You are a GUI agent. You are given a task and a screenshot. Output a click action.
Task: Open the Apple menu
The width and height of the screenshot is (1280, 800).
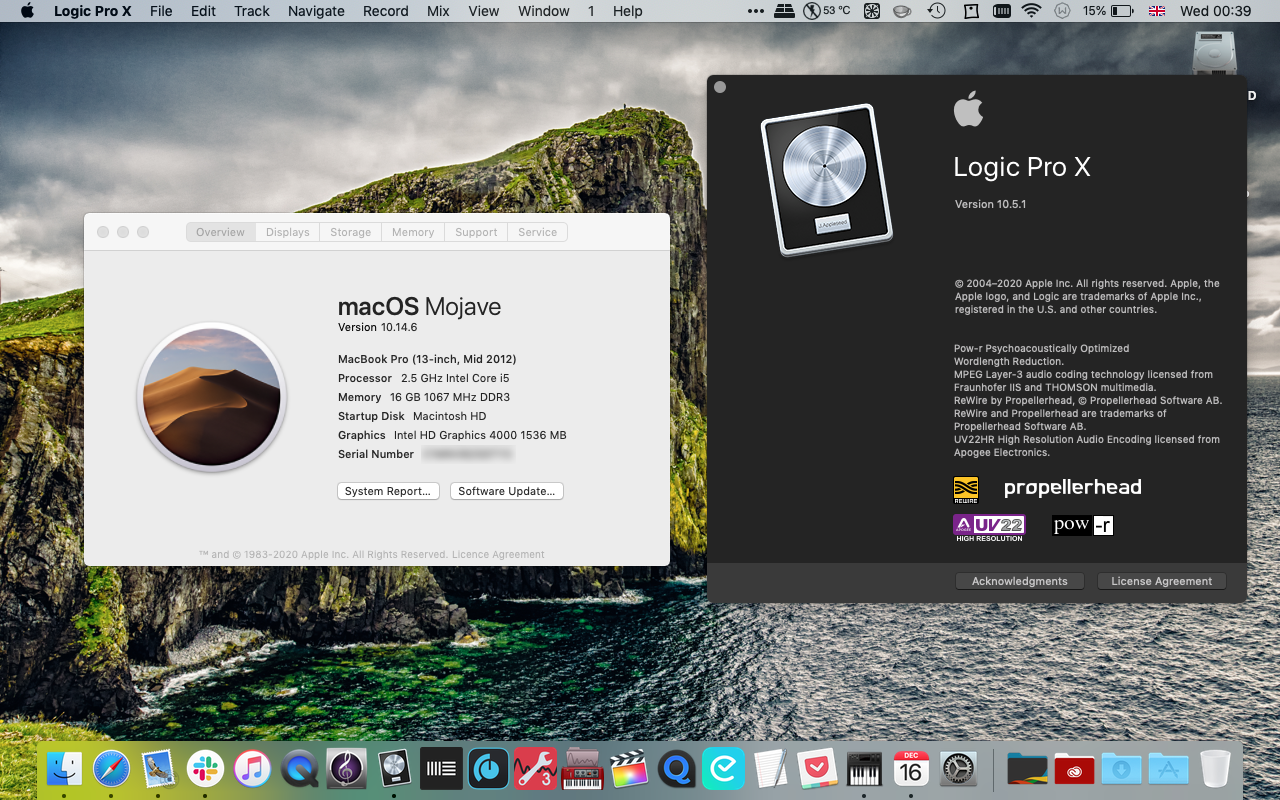point(27,11)
